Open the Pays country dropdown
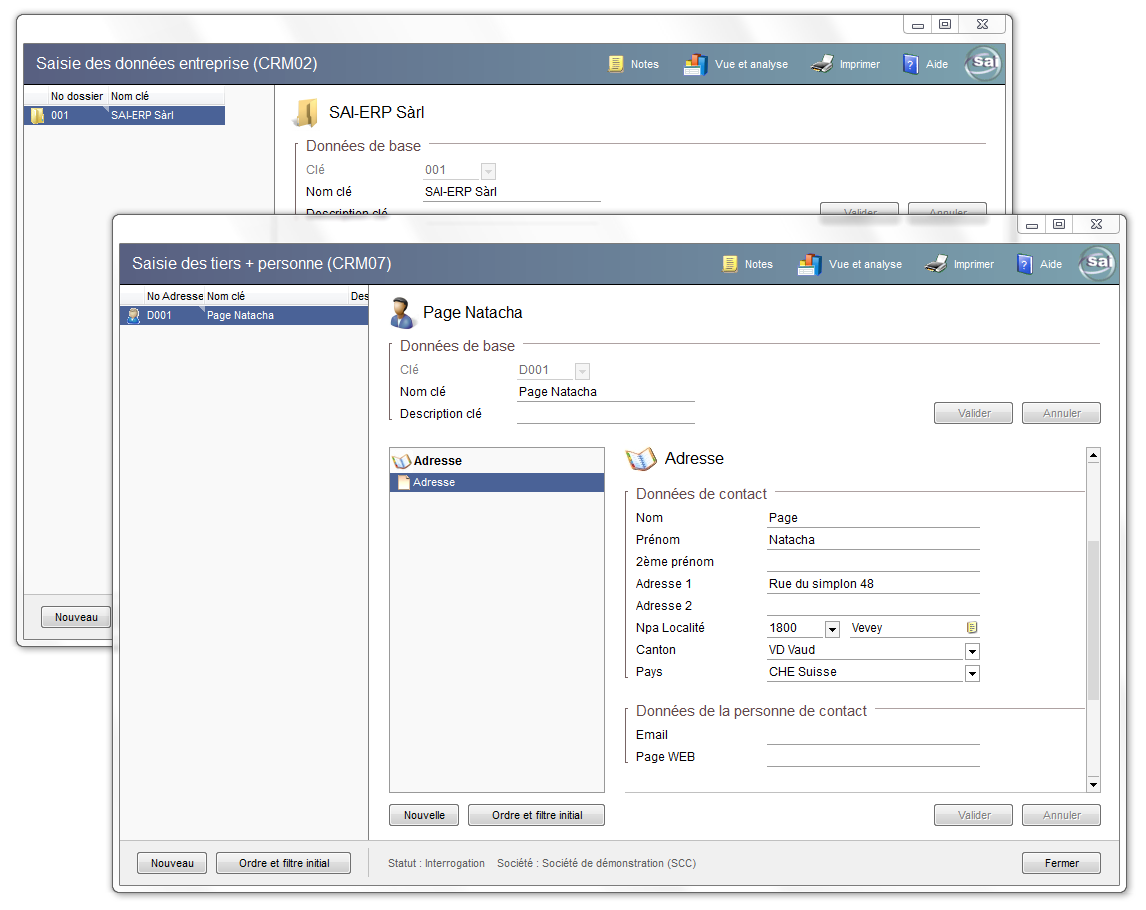Image resolution: width=1146 pixels, height=910 pixels. [971, 673]
